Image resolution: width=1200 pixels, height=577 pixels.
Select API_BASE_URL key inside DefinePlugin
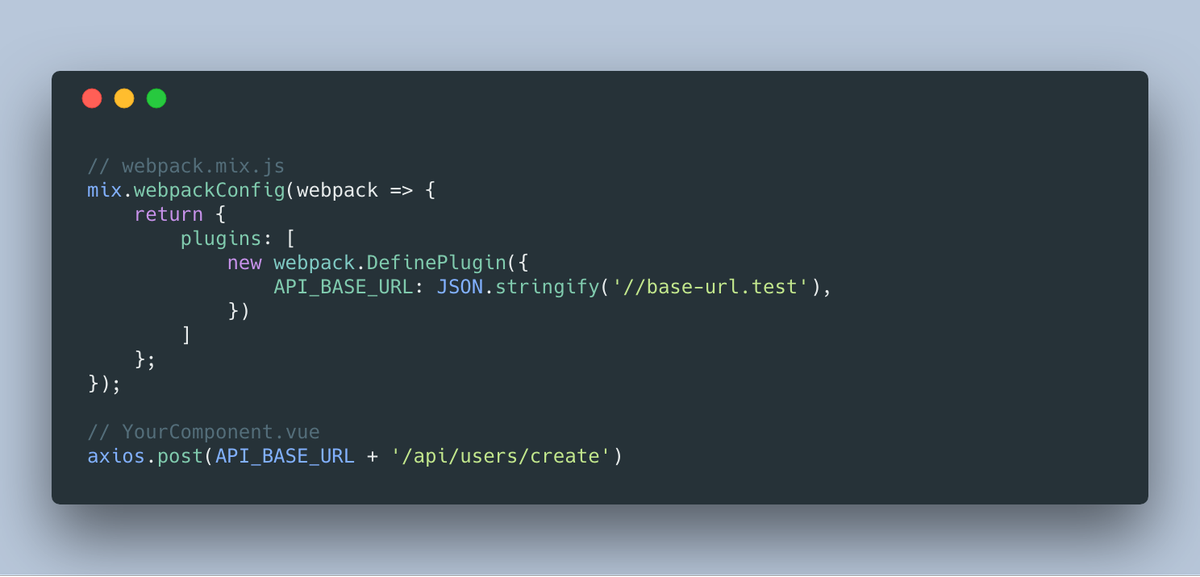(343, 287)
